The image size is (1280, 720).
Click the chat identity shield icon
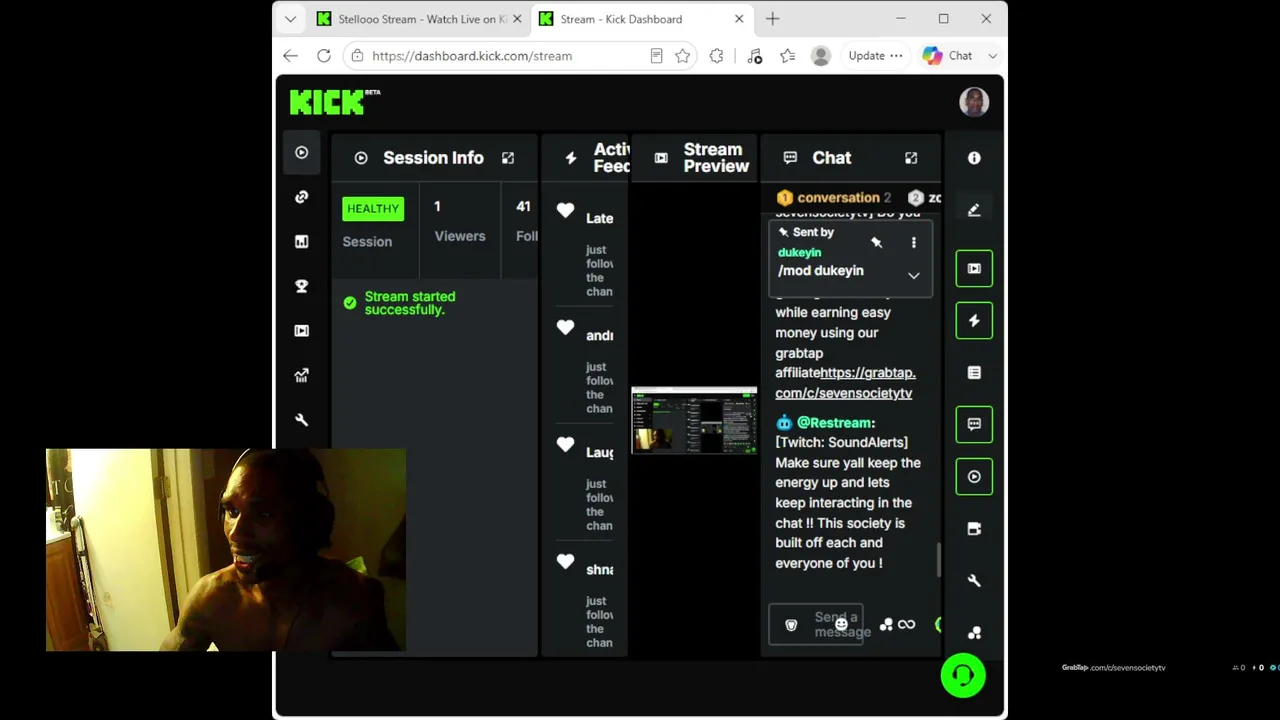pos(791,625)
